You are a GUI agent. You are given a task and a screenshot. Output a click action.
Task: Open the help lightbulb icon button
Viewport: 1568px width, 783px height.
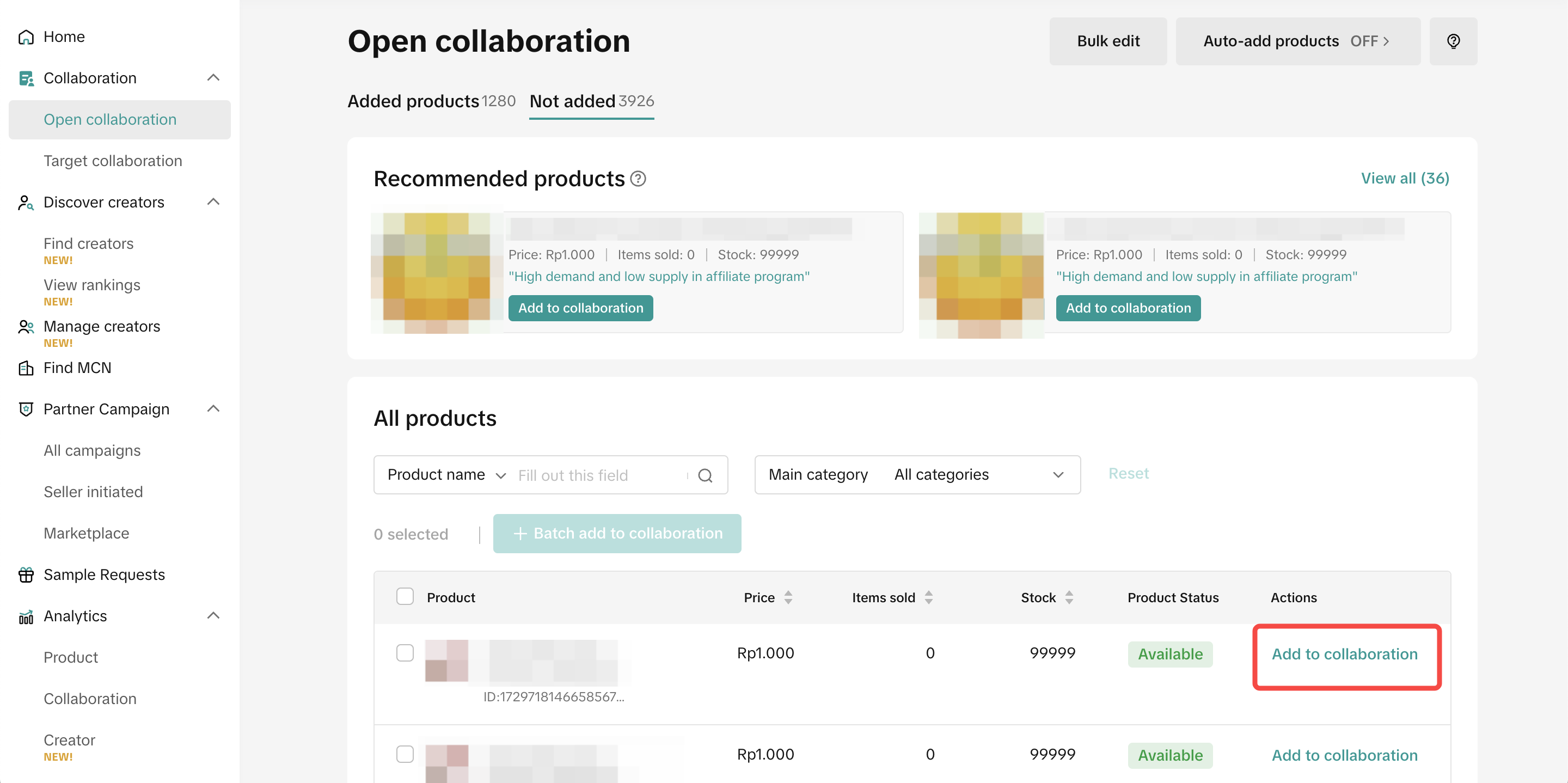coord(1453,41)
